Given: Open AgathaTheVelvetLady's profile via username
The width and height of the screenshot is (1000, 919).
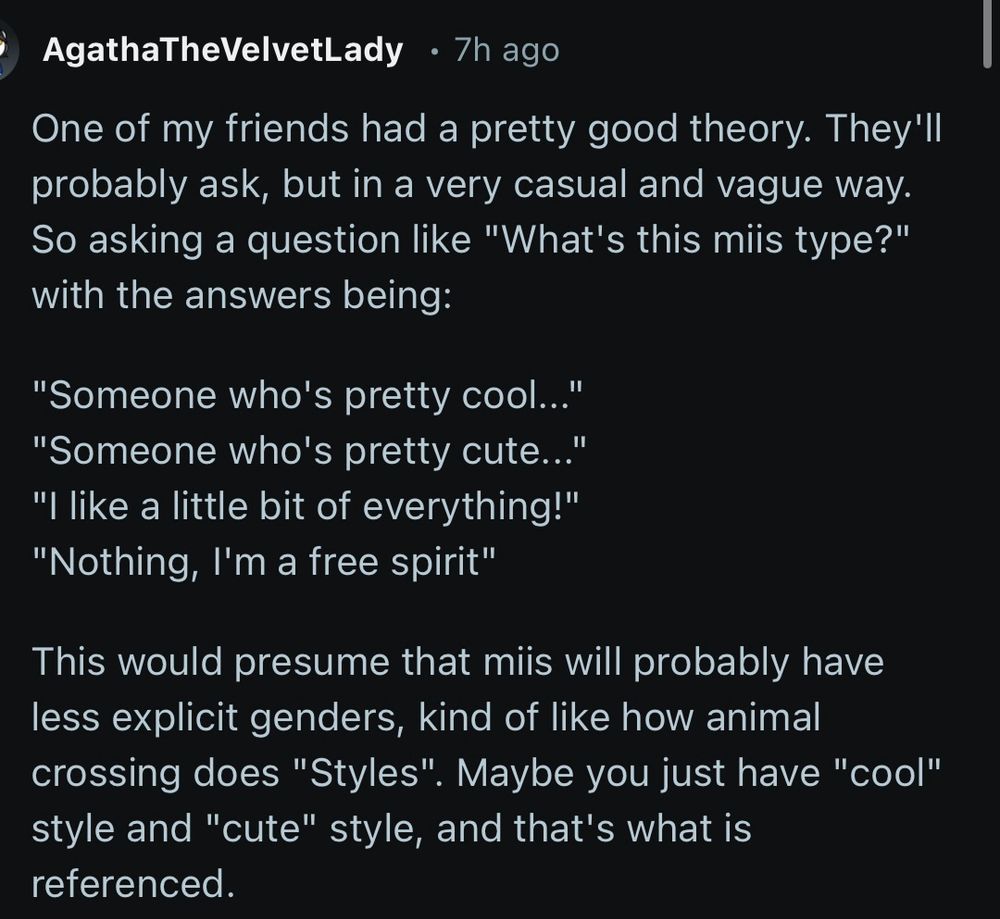Looking at the screenshot, I should [223, 50].
